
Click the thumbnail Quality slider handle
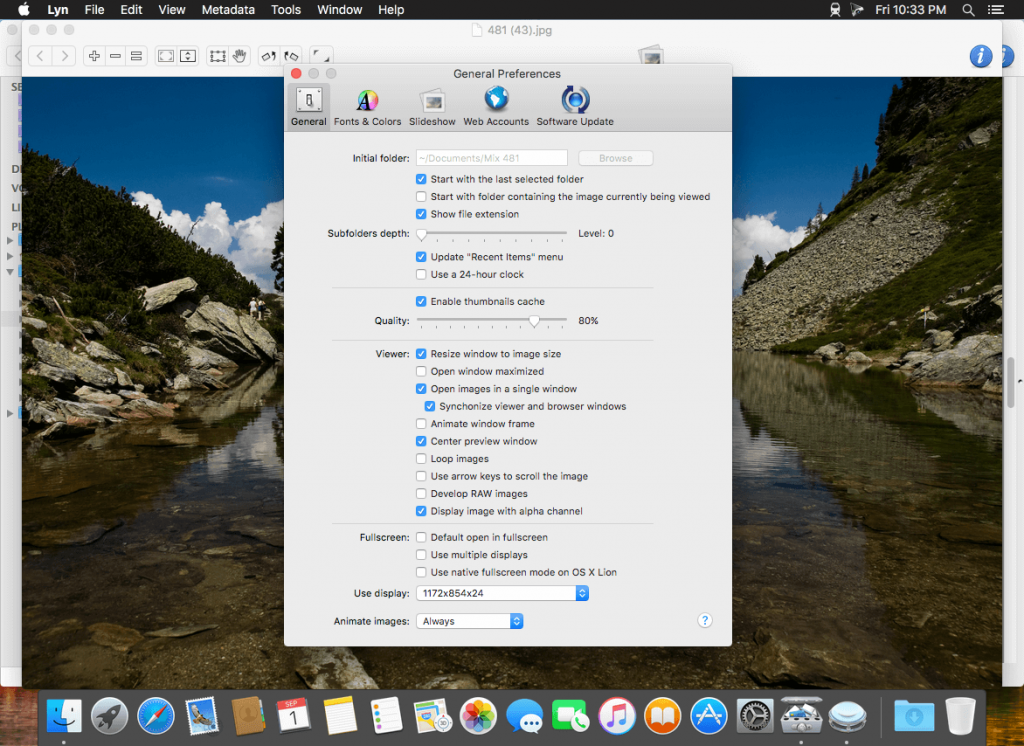click(534, 321)
